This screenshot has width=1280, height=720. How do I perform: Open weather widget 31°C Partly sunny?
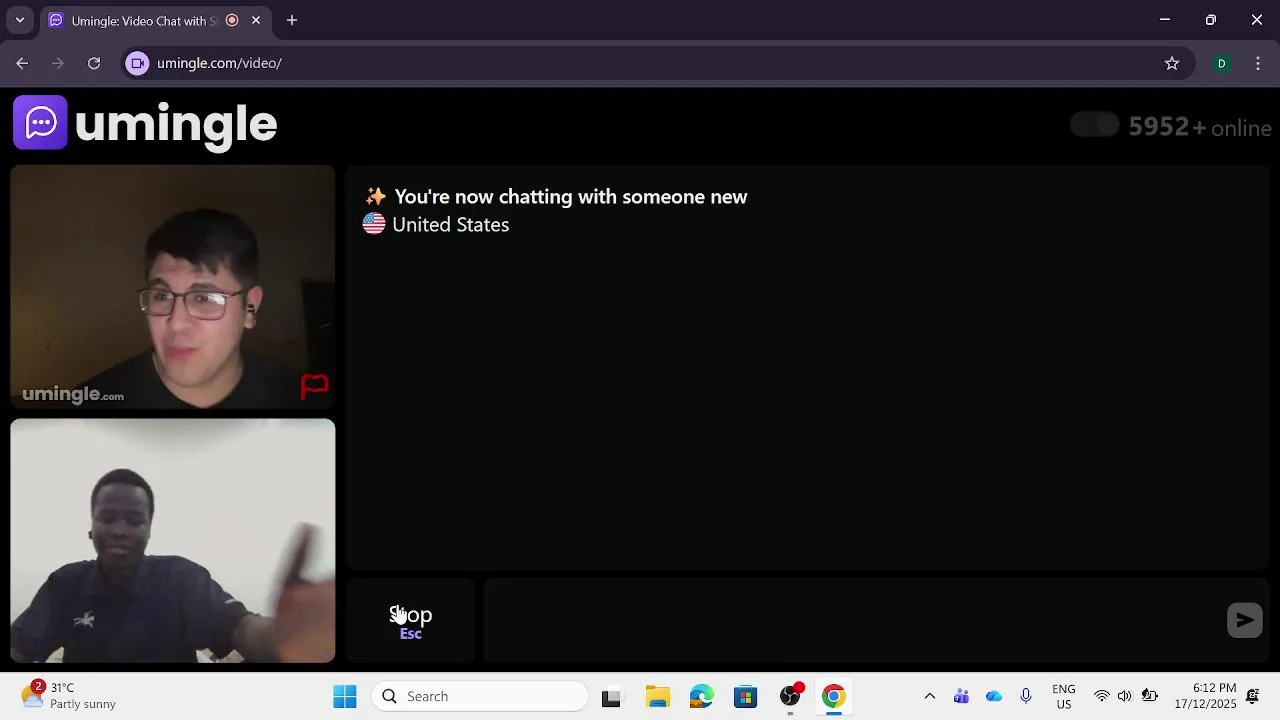(68, 696)
